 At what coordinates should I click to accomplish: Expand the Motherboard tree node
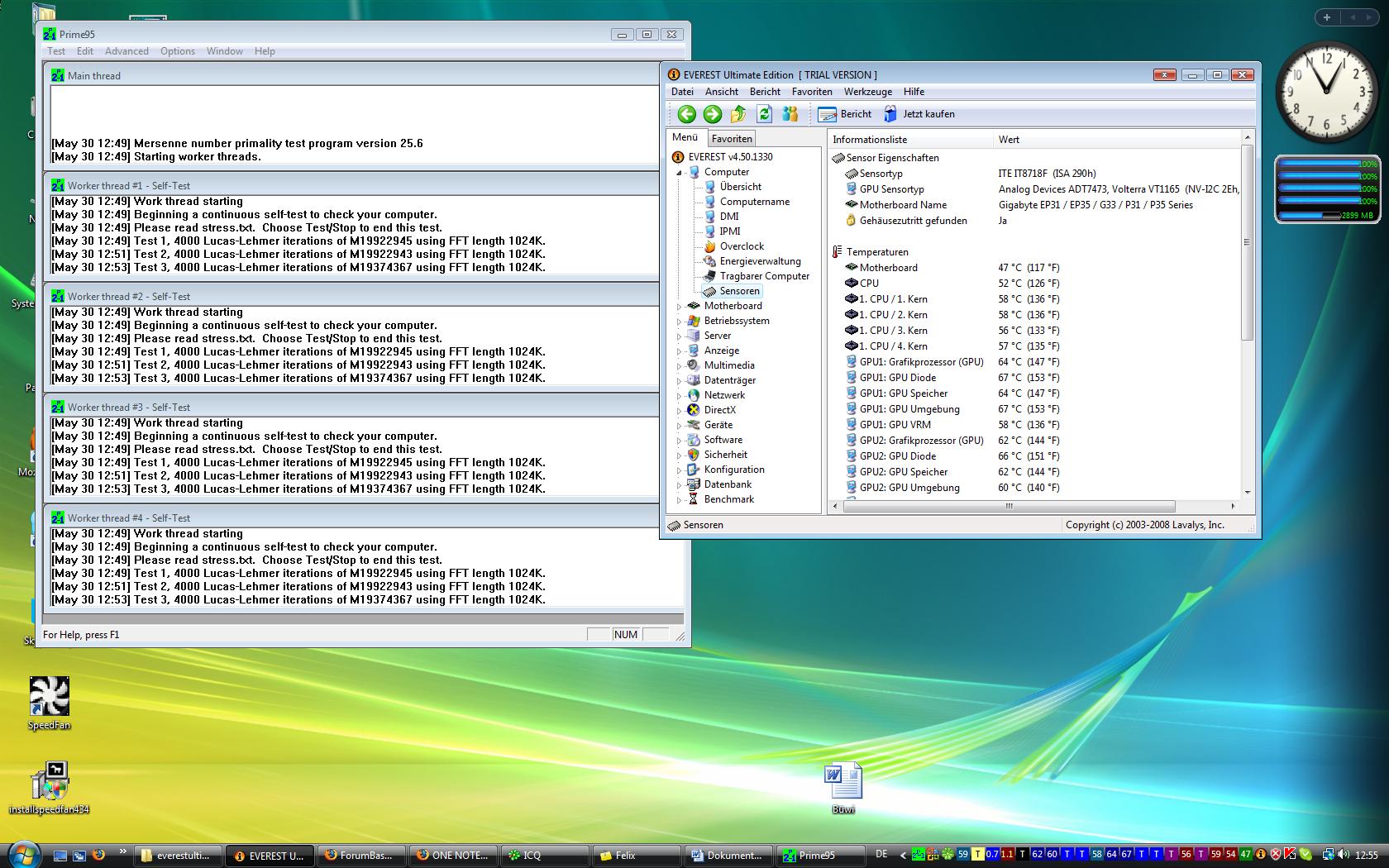pyautogui.click(x=680, y=306)
